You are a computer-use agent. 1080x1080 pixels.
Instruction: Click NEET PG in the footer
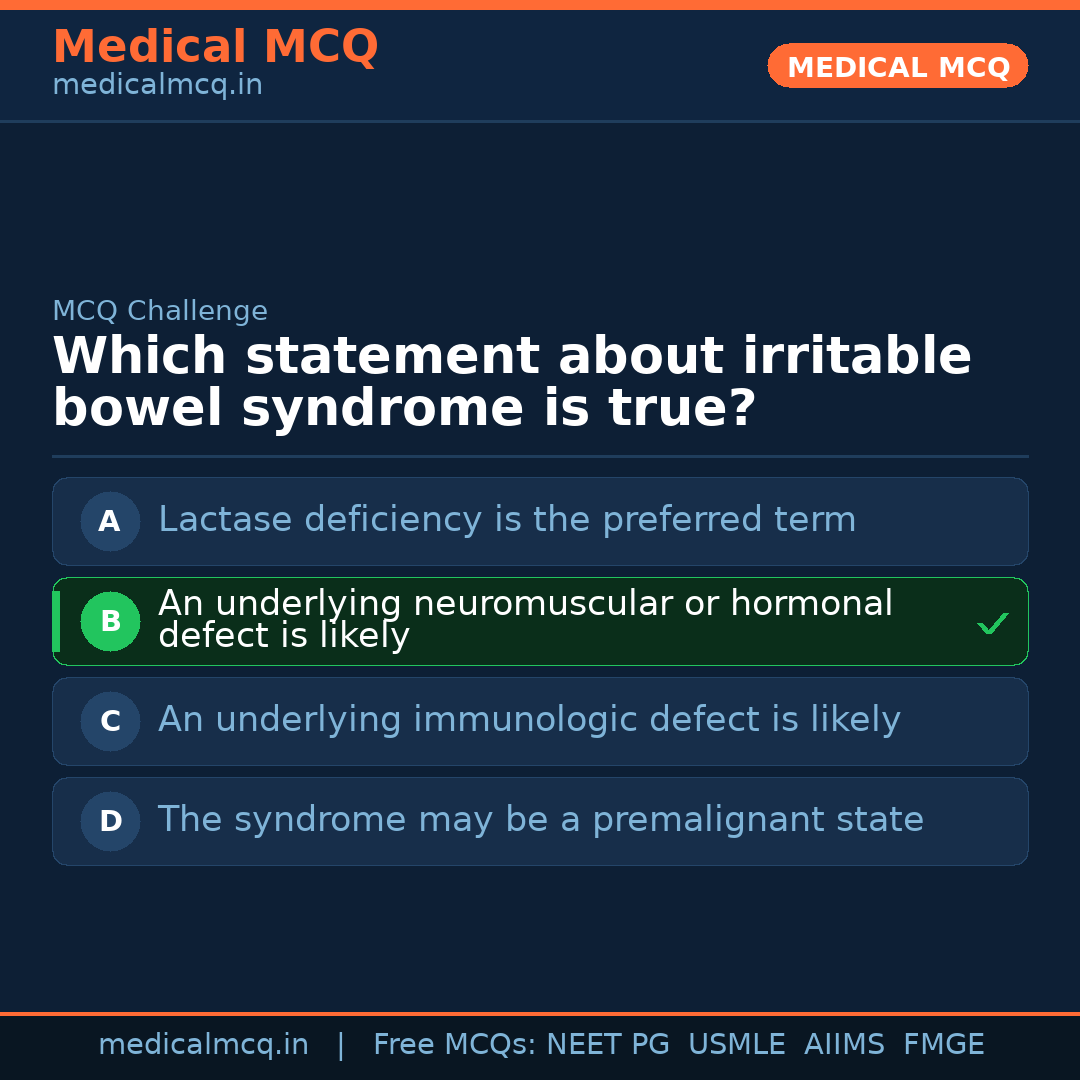click(x=608, y=1045)
